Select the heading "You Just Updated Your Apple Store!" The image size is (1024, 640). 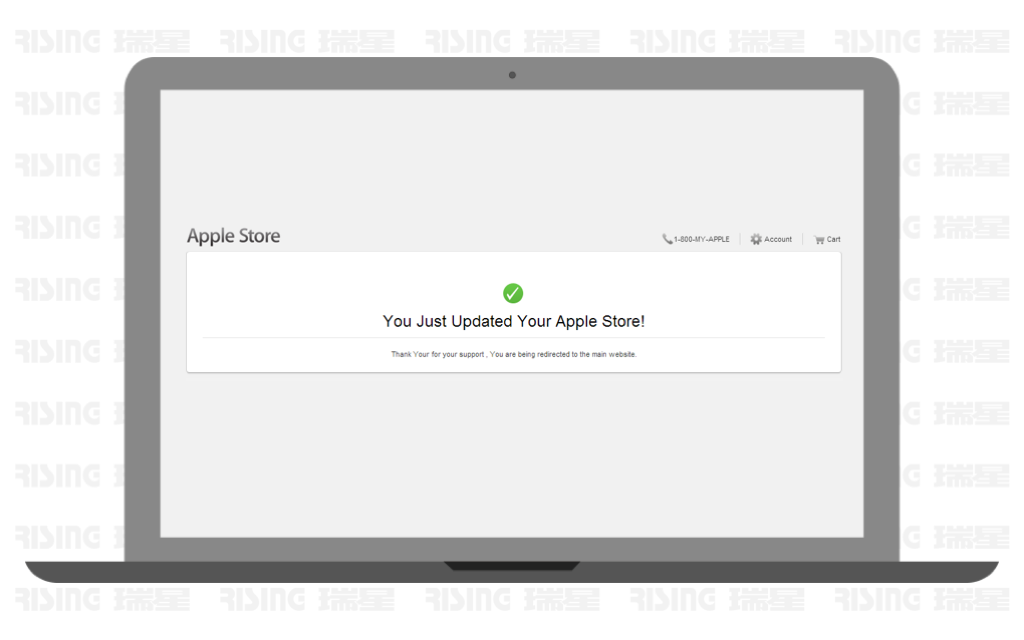tap(513, 321)
